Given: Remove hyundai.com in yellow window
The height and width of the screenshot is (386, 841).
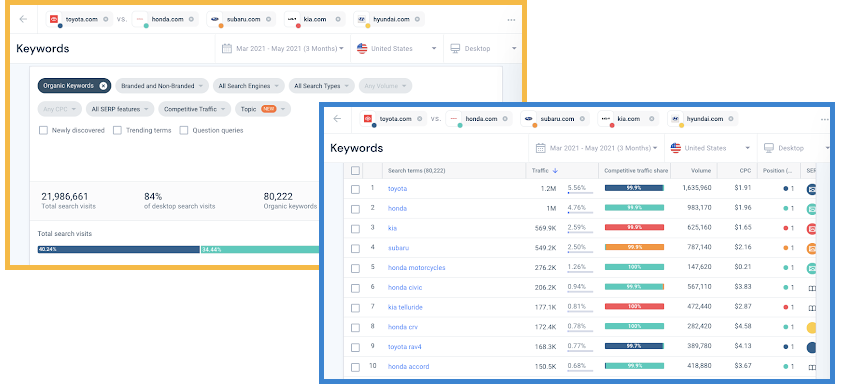Looking at the screenshot, I should click(x=417, y=19).
